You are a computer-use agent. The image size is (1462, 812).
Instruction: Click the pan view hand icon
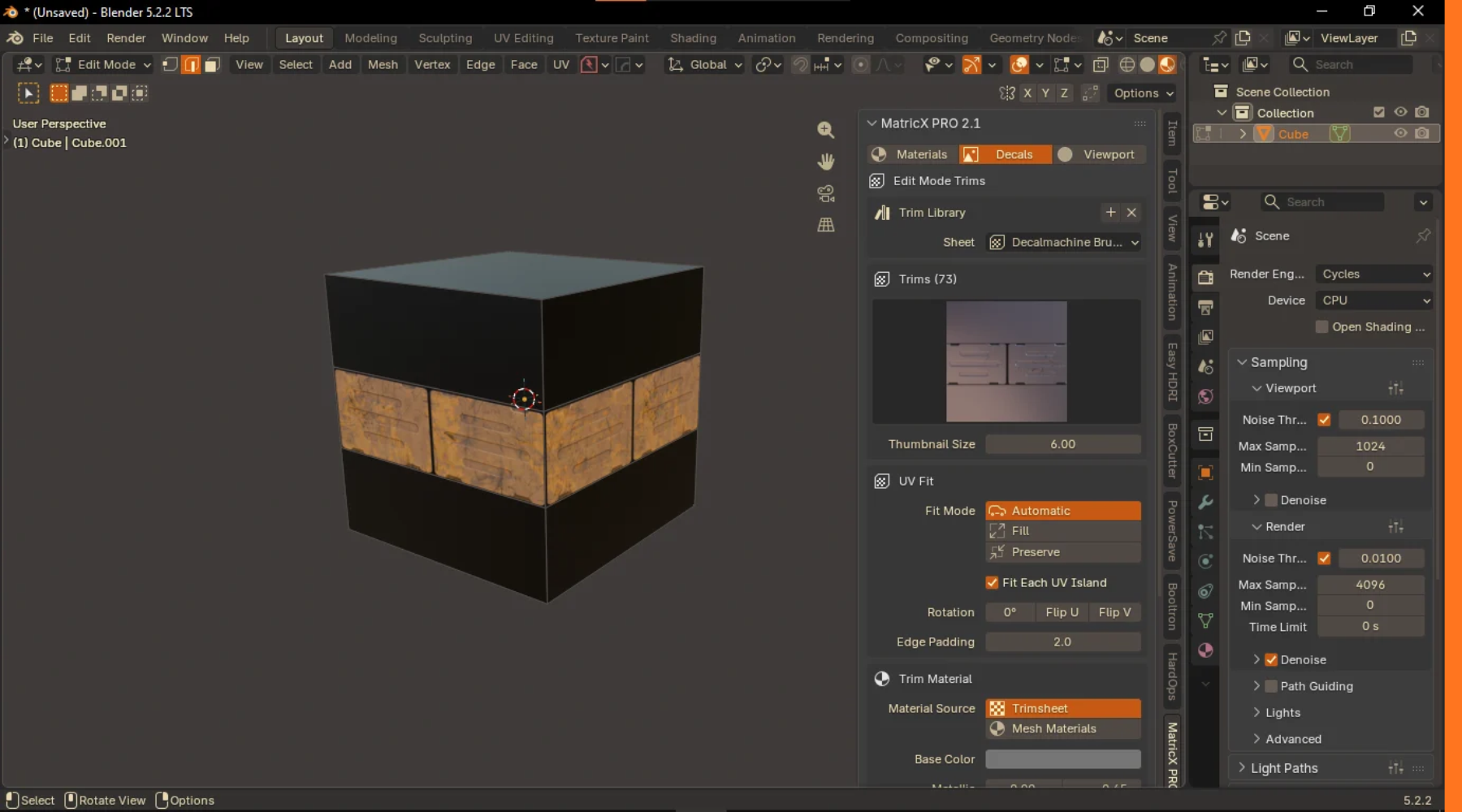pos(825,162)
